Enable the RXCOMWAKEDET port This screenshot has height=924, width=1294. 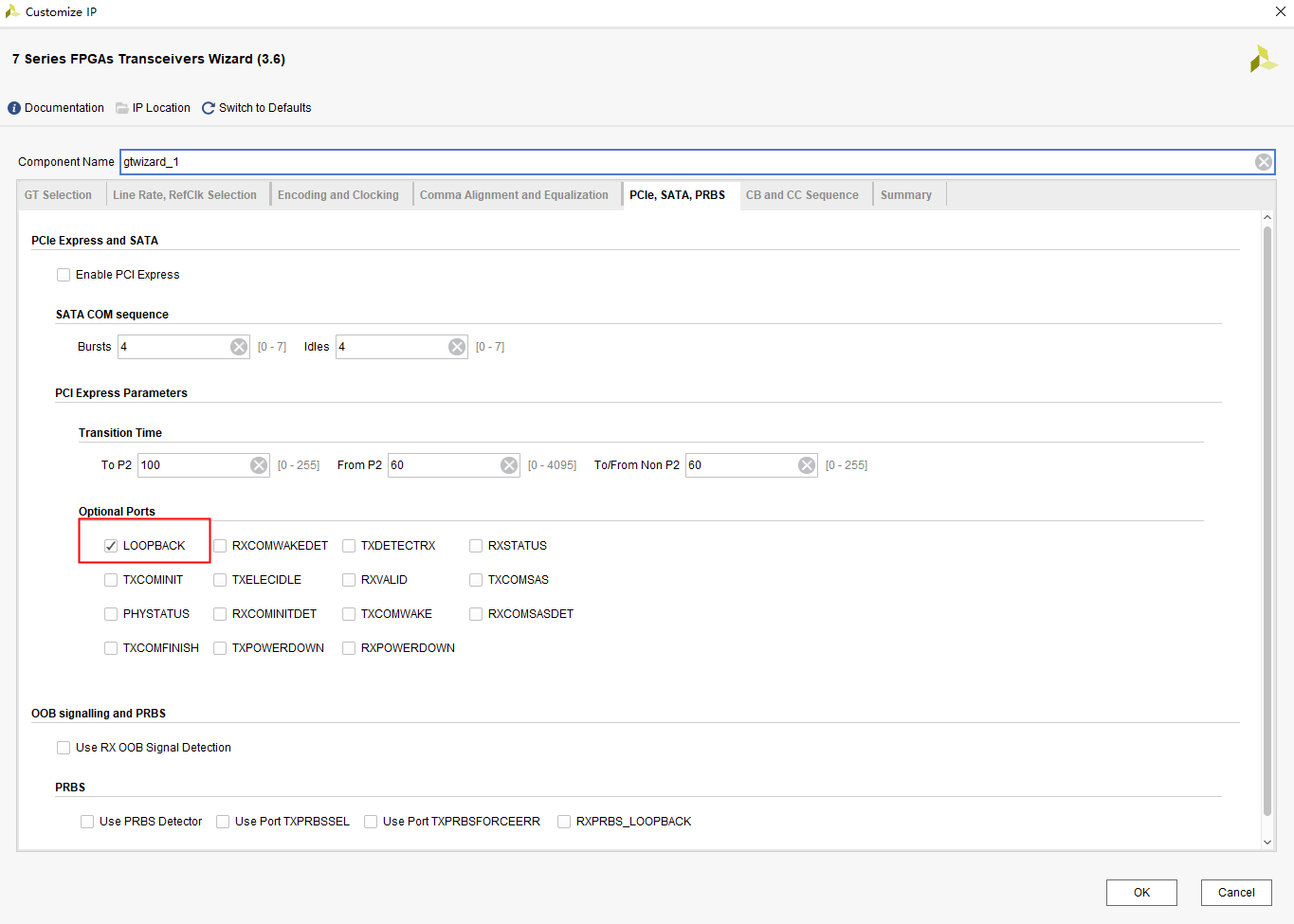pyautogui.click(x=220, y=546)
